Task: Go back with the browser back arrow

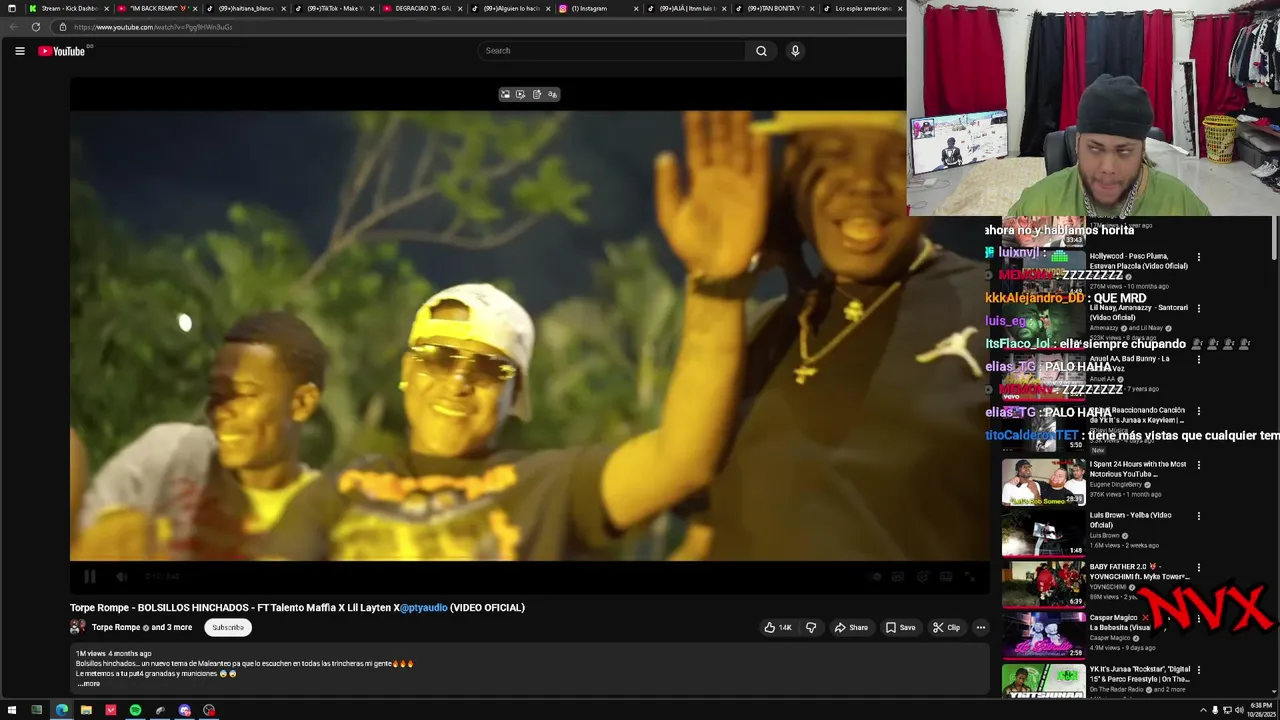Action: pyautogui.click(x=12, y=27)
